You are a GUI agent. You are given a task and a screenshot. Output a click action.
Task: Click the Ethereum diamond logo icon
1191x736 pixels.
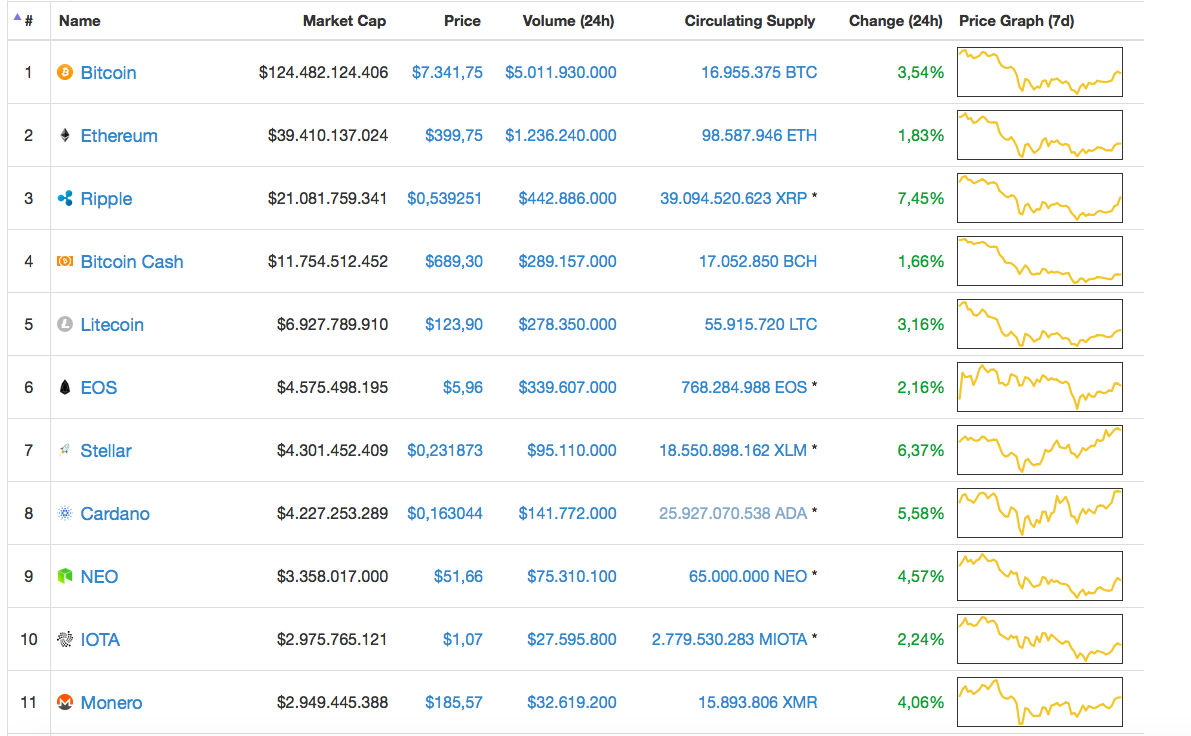pos(65,136)
